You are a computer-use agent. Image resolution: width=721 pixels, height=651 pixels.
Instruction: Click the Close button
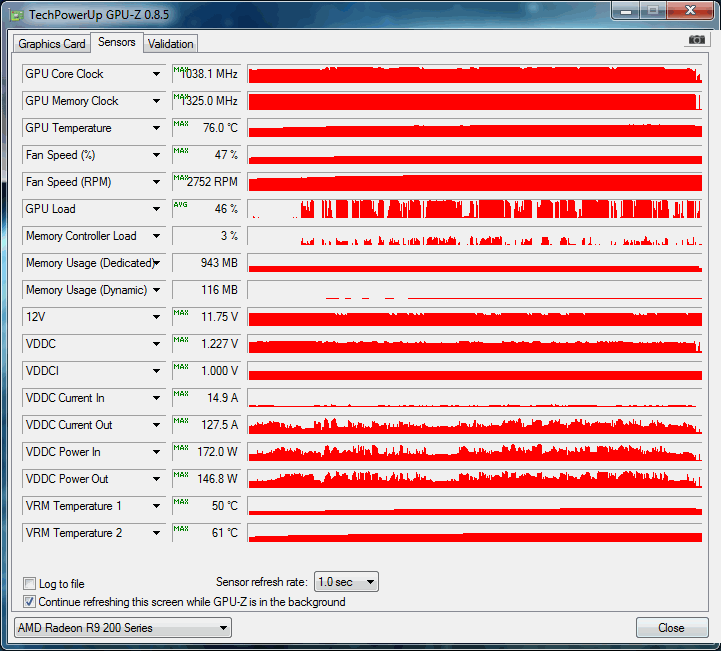(672, 628)
